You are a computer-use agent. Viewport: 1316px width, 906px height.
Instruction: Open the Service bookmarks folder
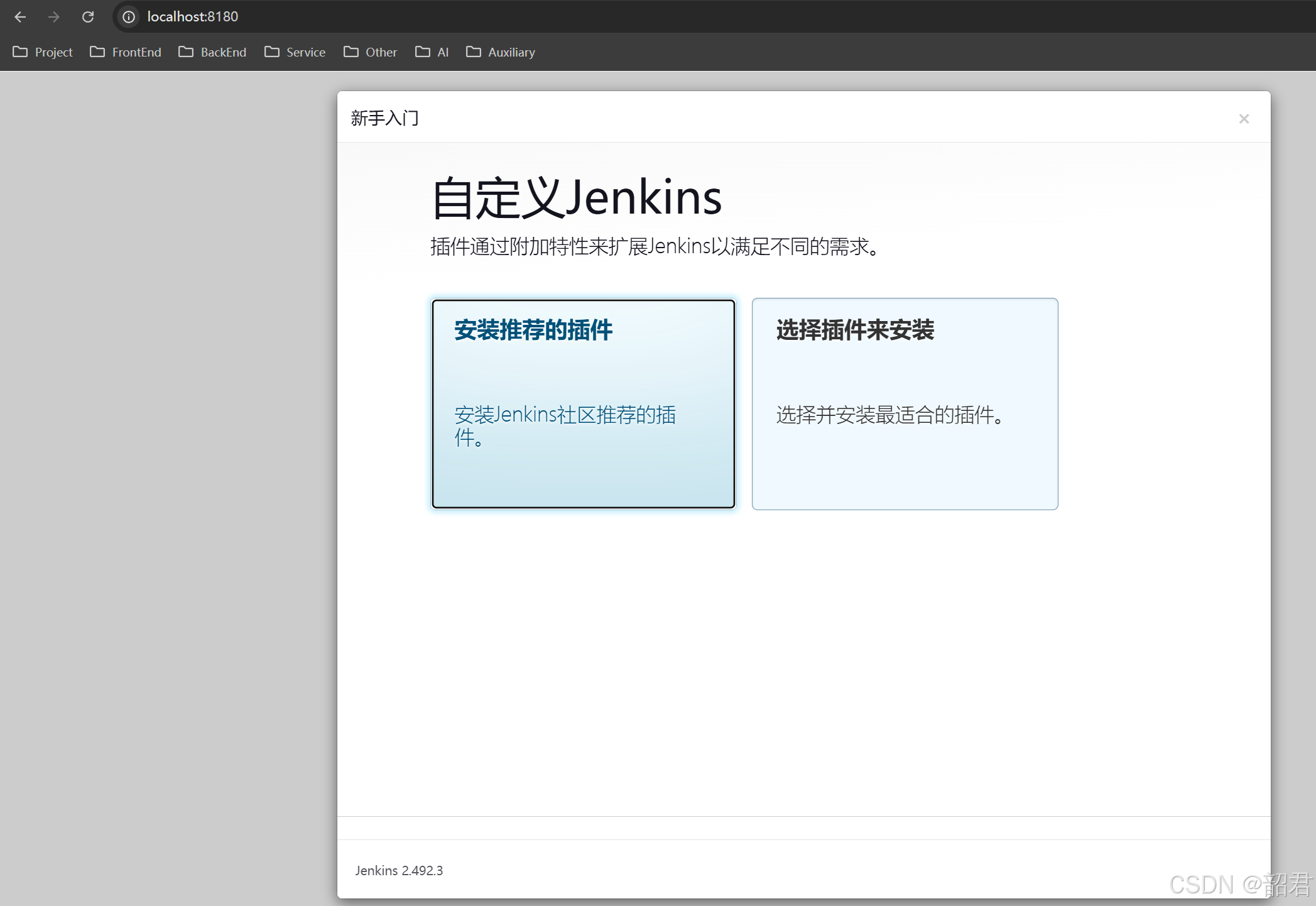[295, 52]
